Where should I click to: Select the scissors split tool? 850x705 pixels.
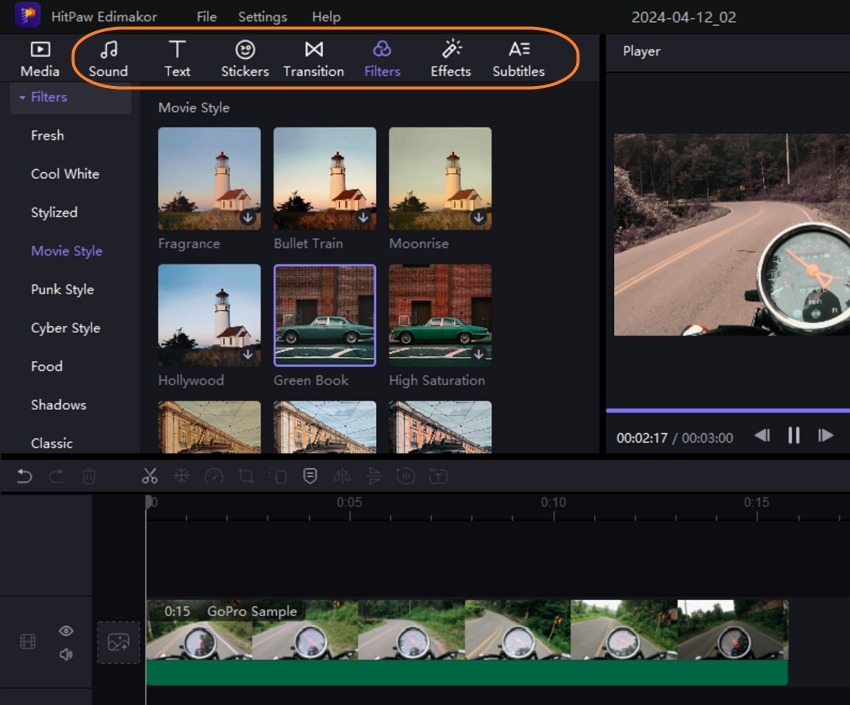[150, 477]
